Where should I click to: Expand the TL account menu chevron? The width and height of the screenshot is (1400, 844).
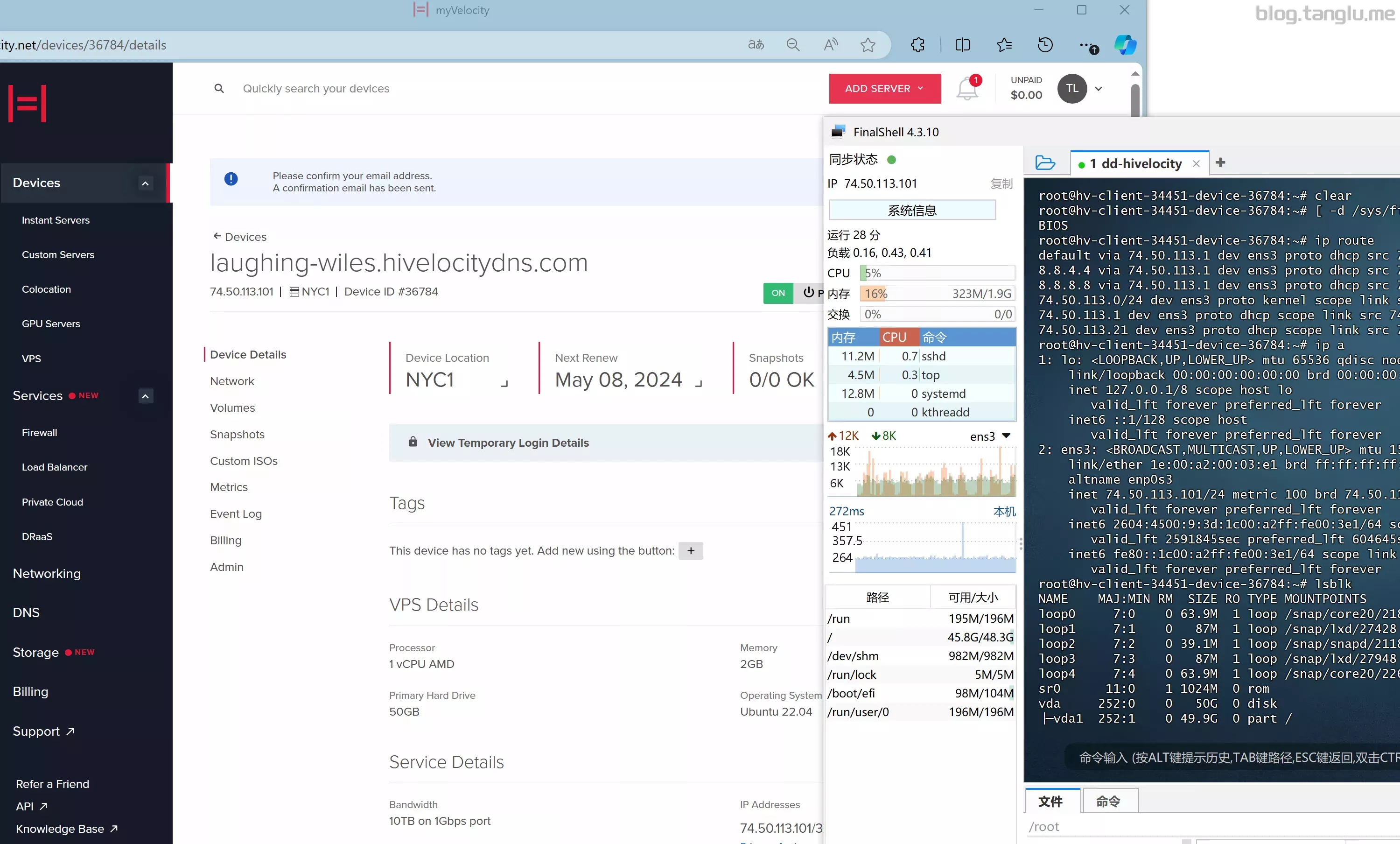pos(1098,89)
